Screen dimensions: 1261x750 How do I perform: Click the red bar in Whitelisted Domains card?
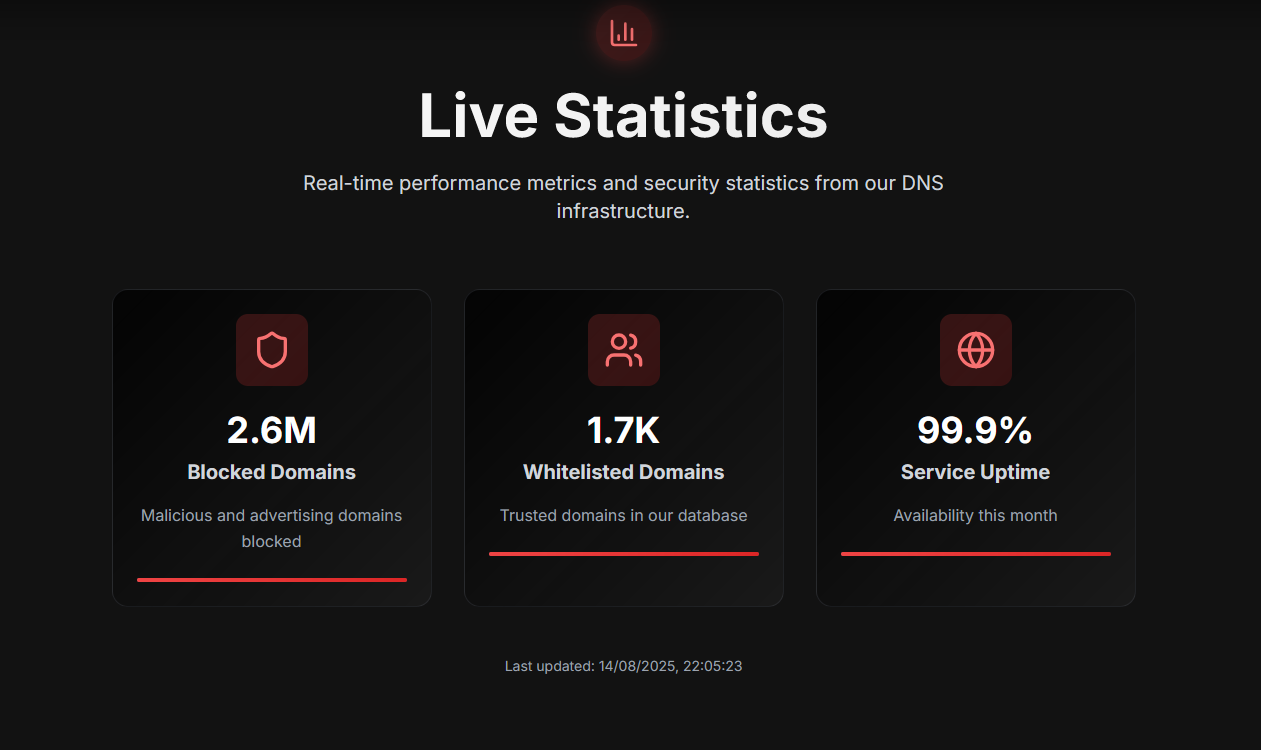tap(624, 553)
